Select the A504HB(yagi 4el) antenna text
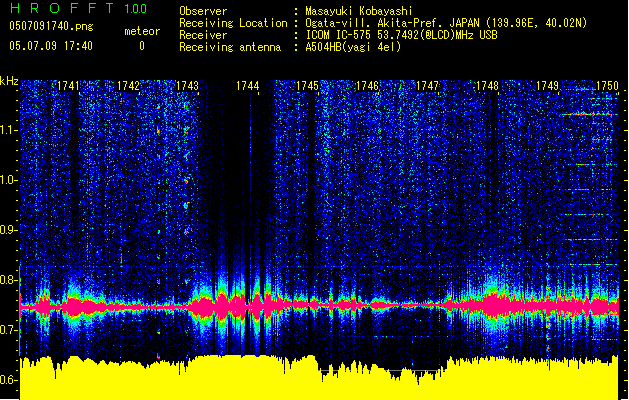Viewport: 629px width, 400px height. (353, 47)
